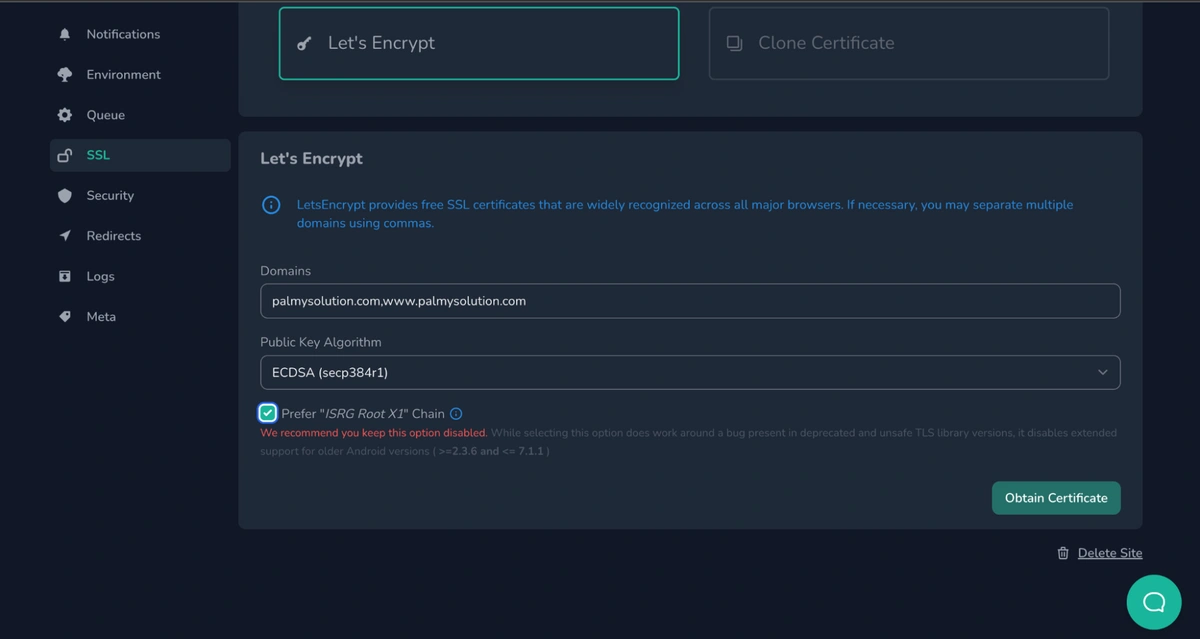The height and width of the screenshot is (639, 1200).
Task: Click the Environment tree icon
Action: (x=65, y=75)
